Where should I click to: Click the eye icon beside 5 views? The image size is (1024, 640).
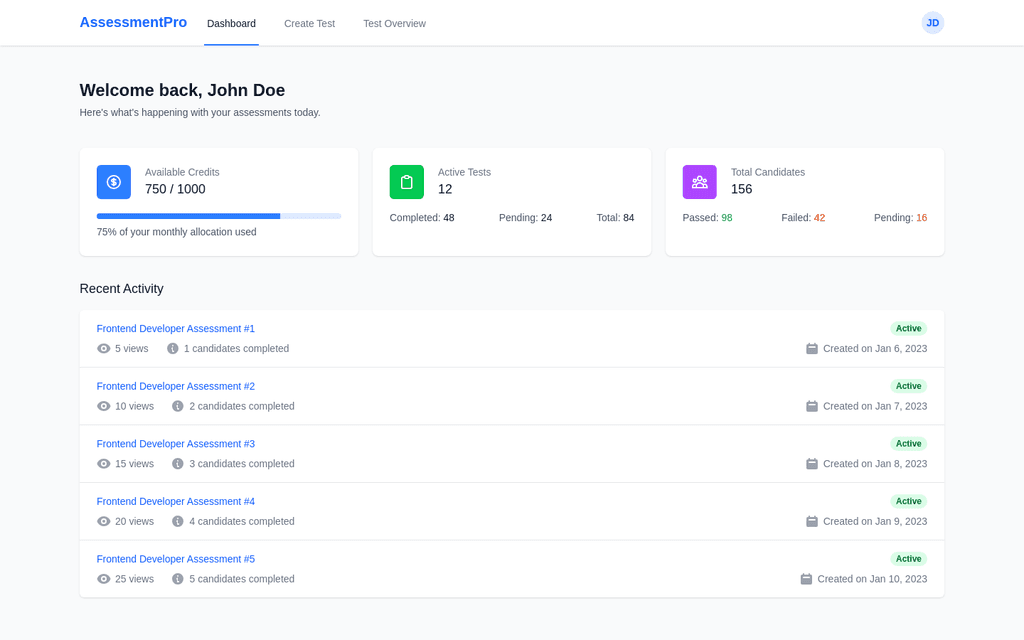click(x=104, y=349)
